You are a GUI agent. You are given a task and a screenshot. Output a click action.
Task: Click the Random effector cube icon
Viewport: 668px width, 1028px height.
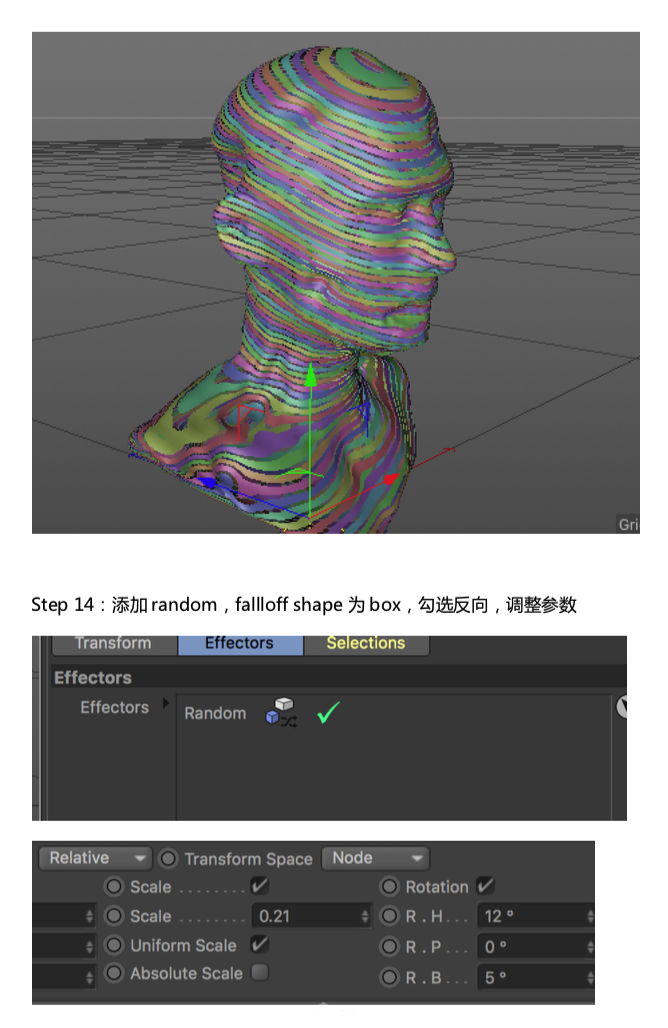click(x=281, y=713)
